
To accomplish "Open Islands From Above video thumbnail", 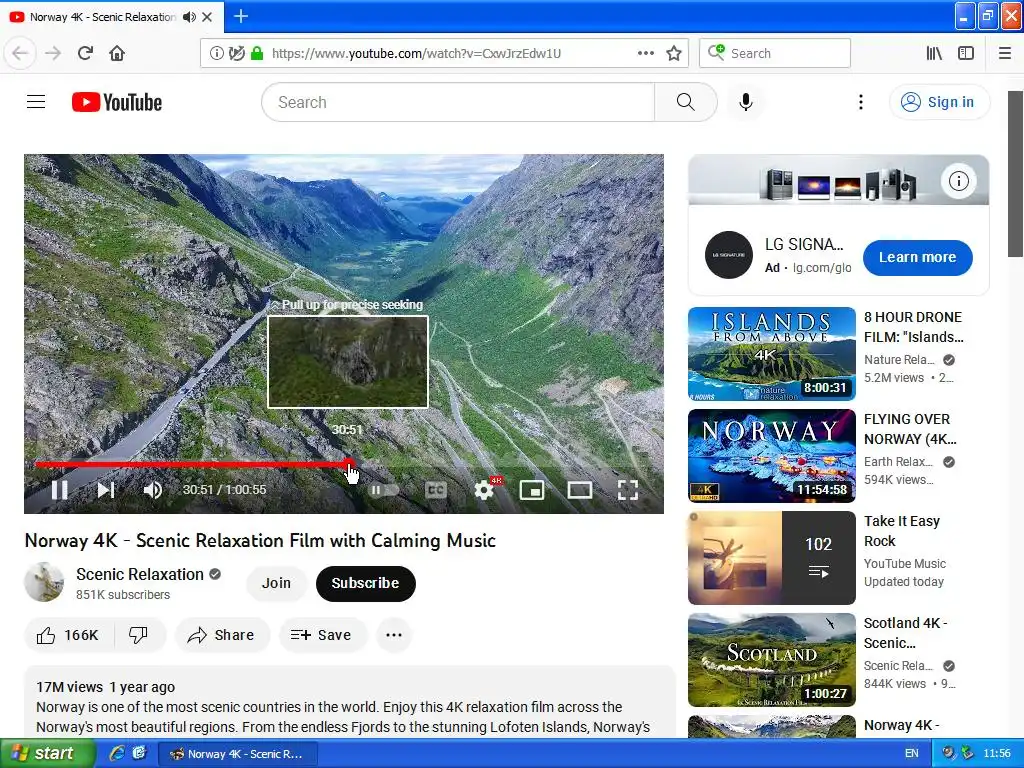I will 771,353.
